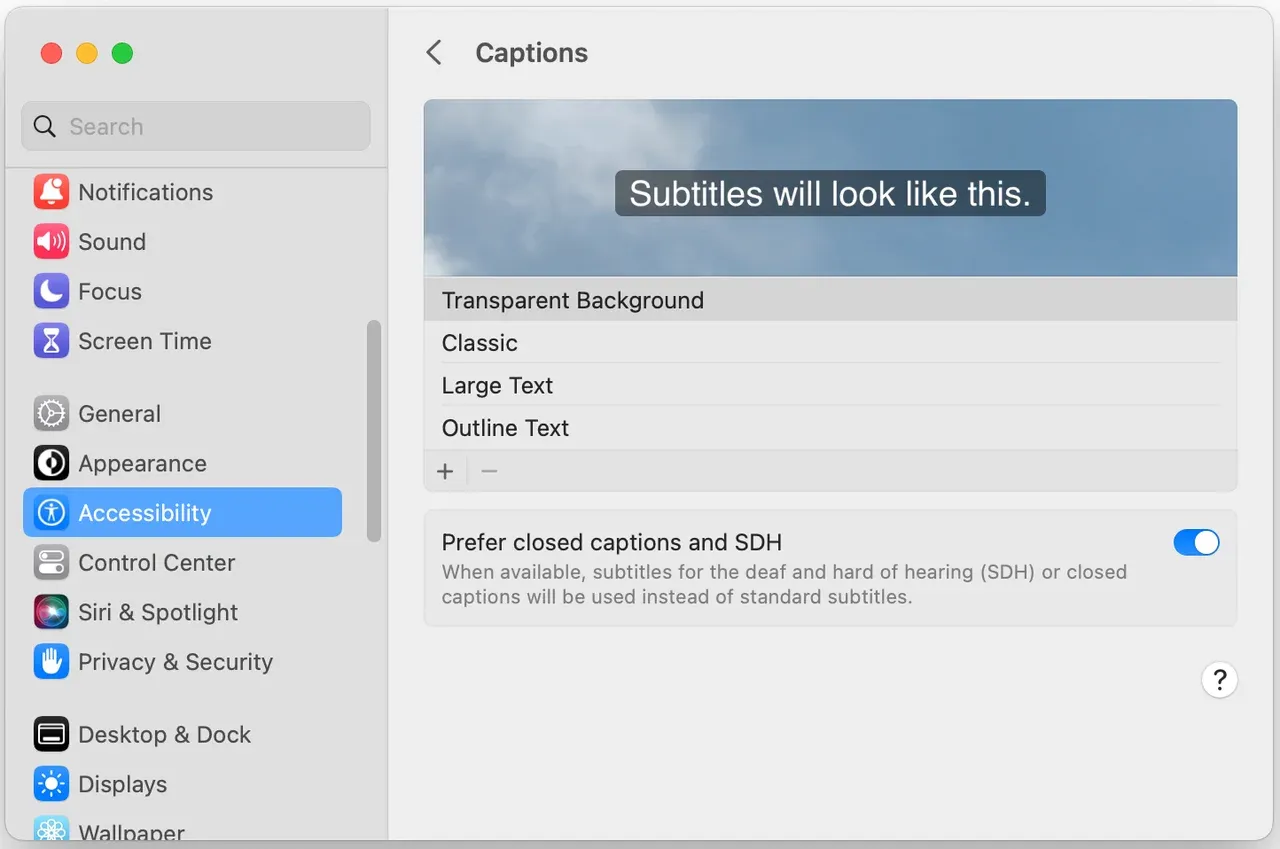Click the 'Subtitles will look like this.' sample text

coord(830,193)
